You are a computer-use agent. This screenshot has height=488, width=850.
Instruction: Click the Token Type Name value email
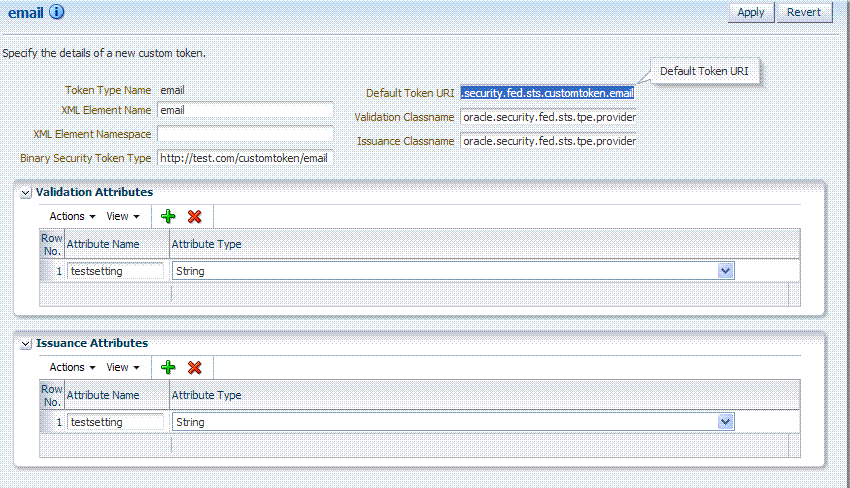(x=172, y=90)
